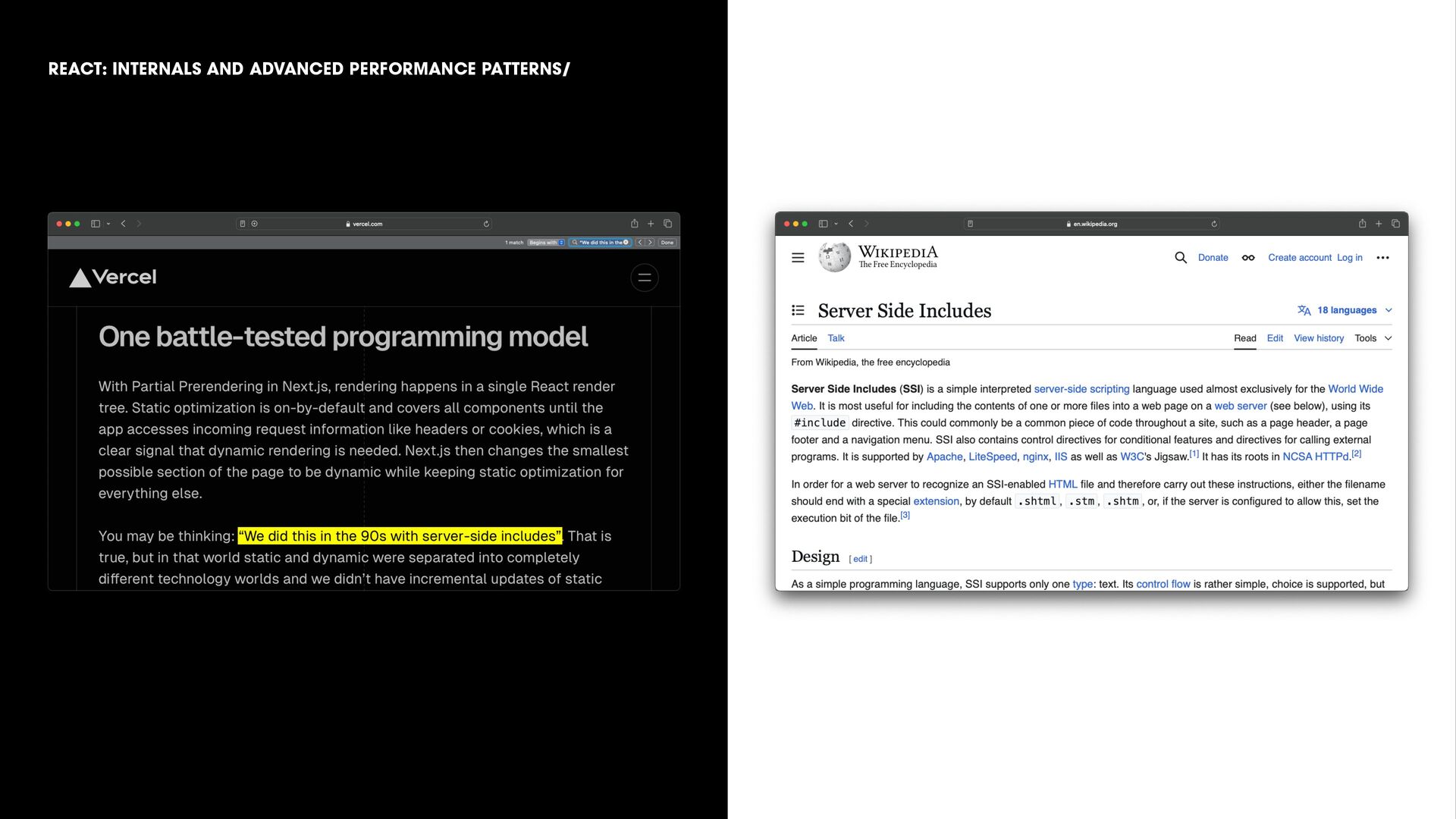Open tab overview in Vercel browser window
The height and width of the screenshot is (819, 1456).
coord(667,224)
